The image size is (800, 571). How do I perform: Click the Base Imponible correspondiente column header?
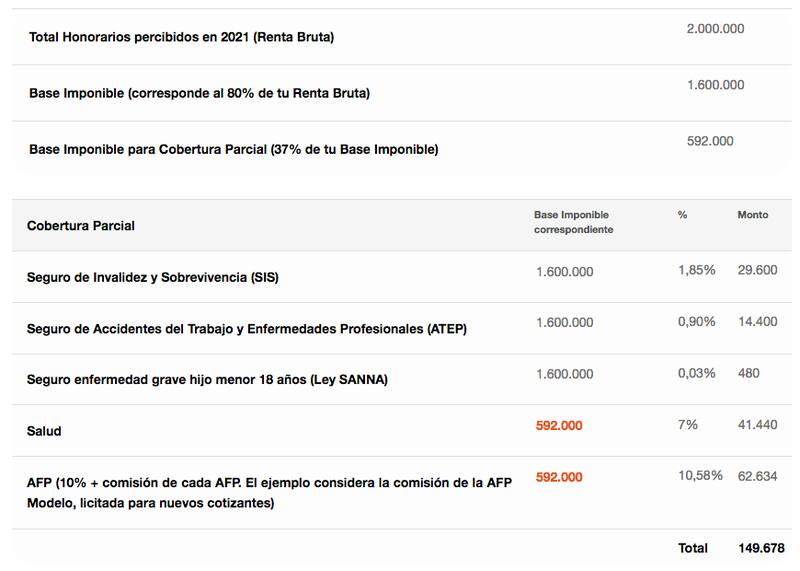point(573,222)
